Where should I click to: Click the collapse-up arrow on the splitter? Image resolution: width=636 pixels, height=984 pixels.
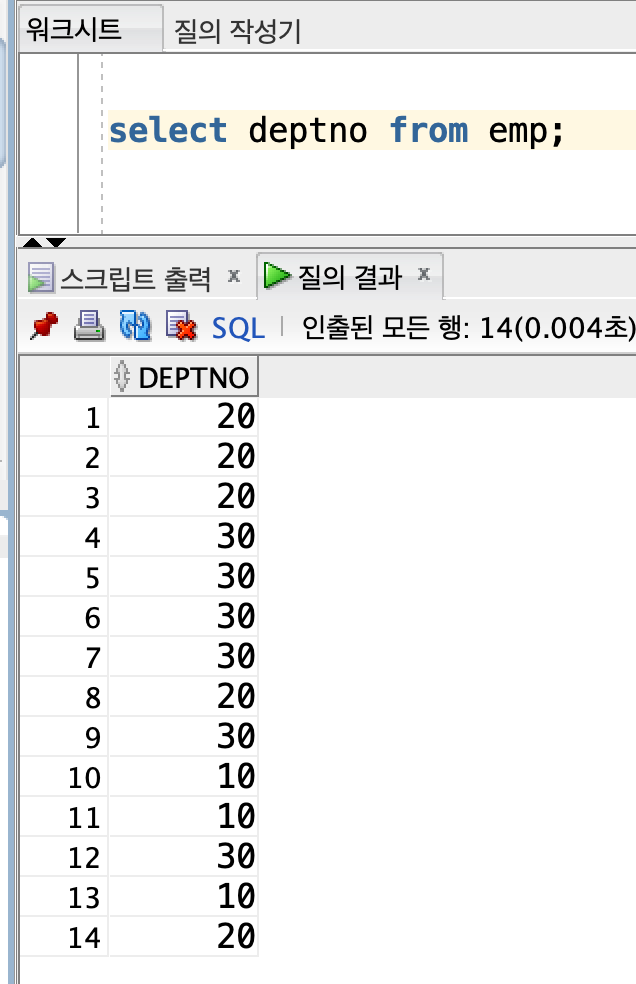(32, 243)
